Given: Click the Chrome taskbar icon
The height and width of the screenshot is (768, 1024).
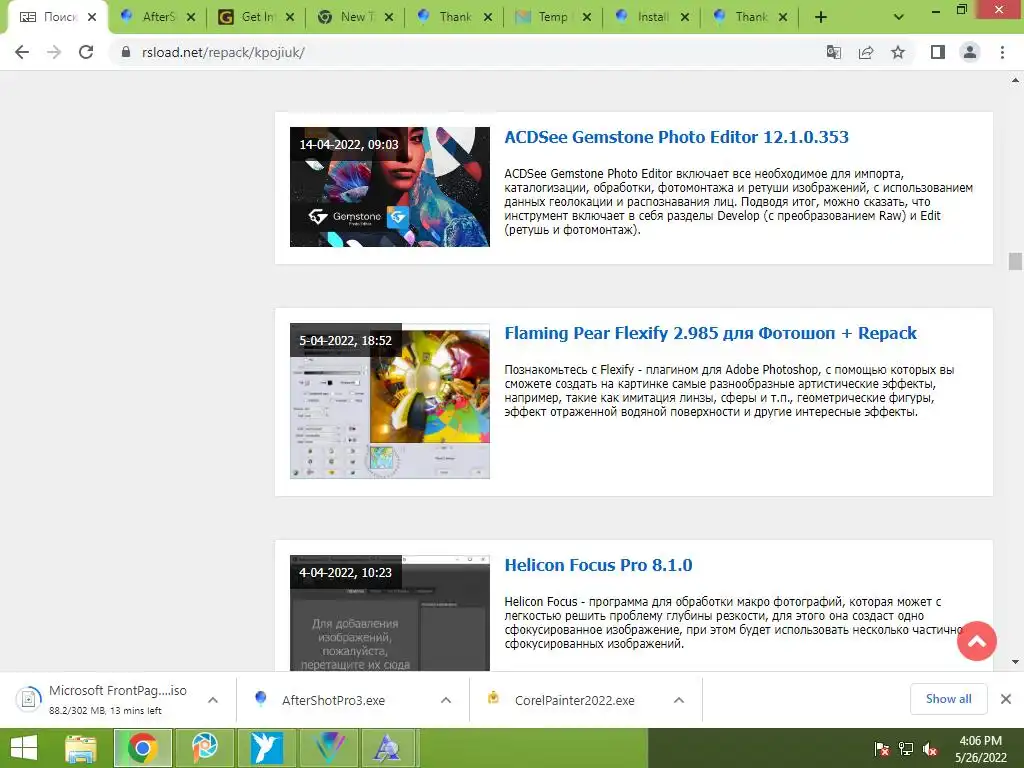Looking at the screenshot, I should click(143, 748).
